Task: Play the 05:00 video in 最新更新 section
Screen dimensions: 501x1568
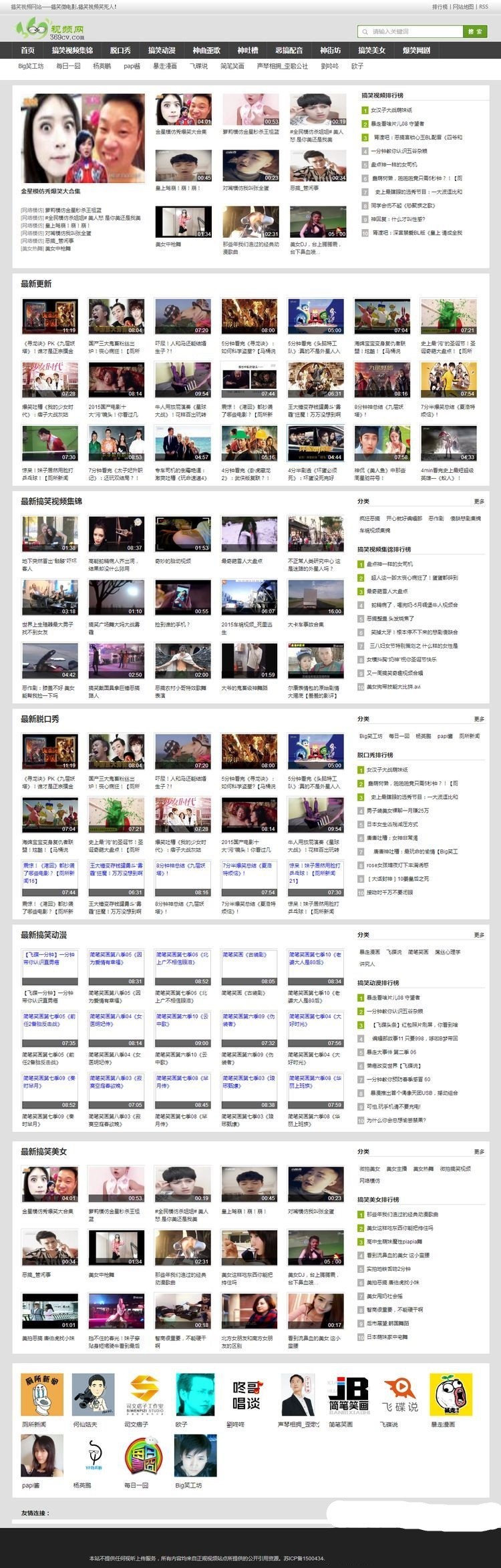Action: [x=315, y=317]
